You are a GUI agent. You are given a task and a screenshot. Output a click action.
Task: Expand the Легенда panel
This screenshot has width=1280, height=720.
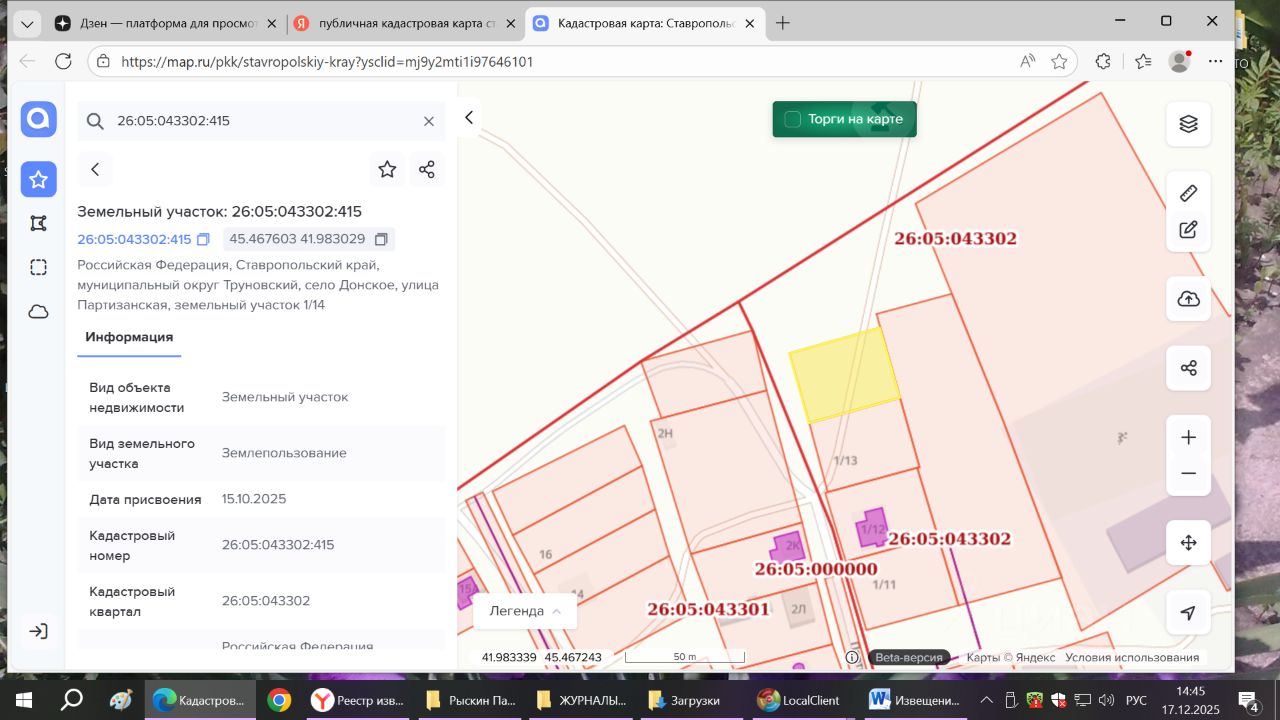click(x=525, y=611)
